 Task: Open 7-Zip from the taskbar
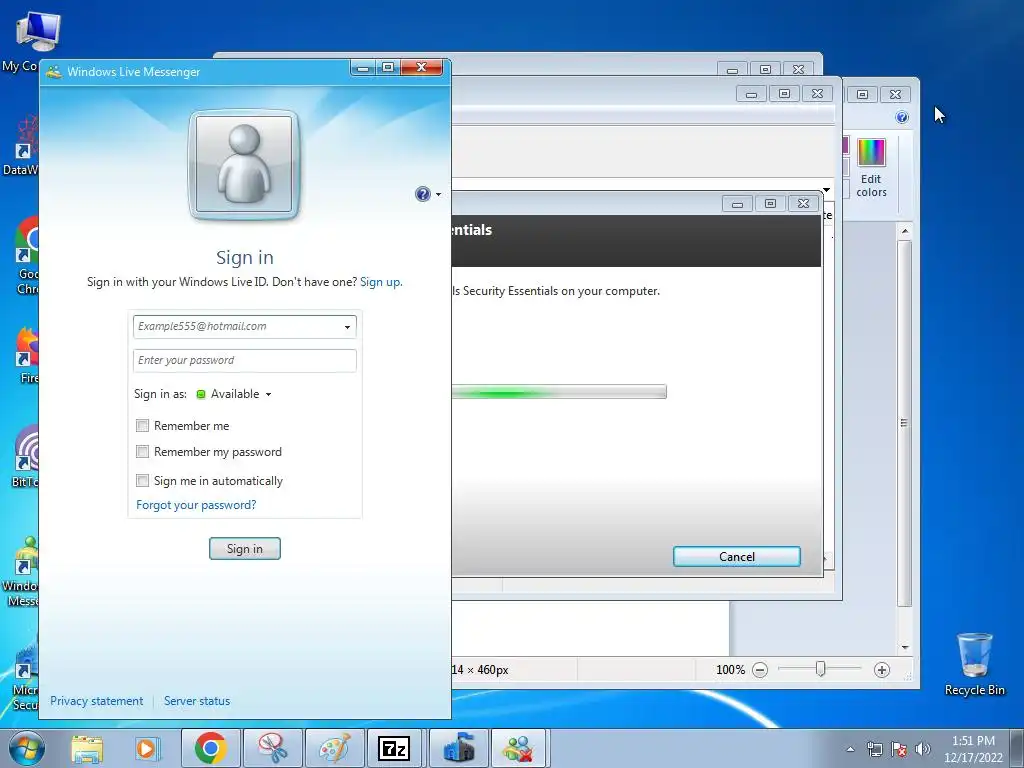coord(394,749)
